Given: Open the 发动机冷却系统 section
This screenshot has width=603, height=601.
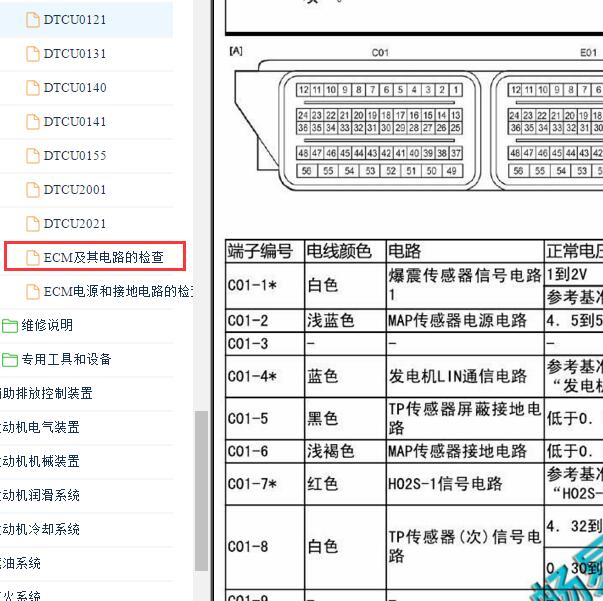Looking at the screenshot, I should click(40, 529).
